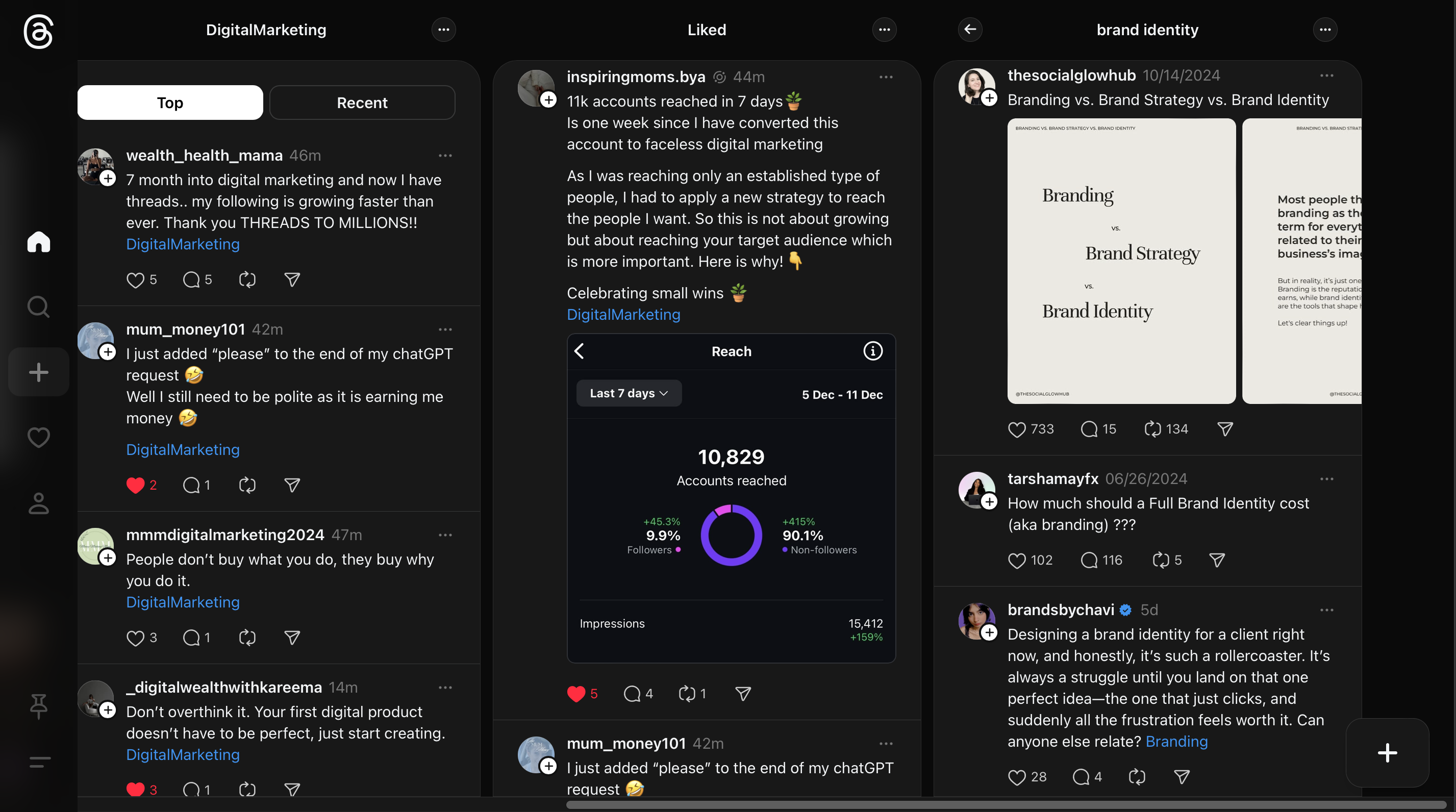Click the three-dot menu on brandsbychavi post

(1326, 610)
